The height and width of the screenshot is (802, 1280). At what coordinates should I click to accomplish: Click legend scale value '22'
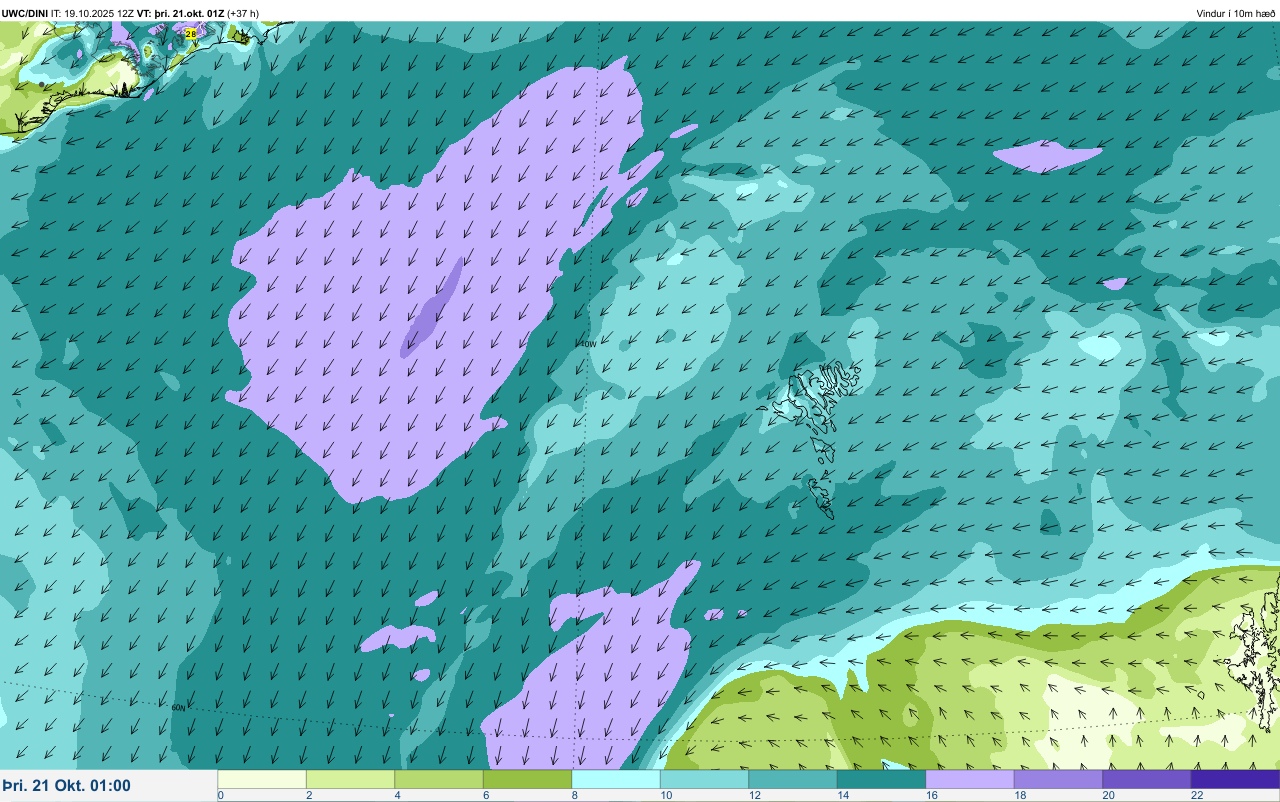(1196, 795)
